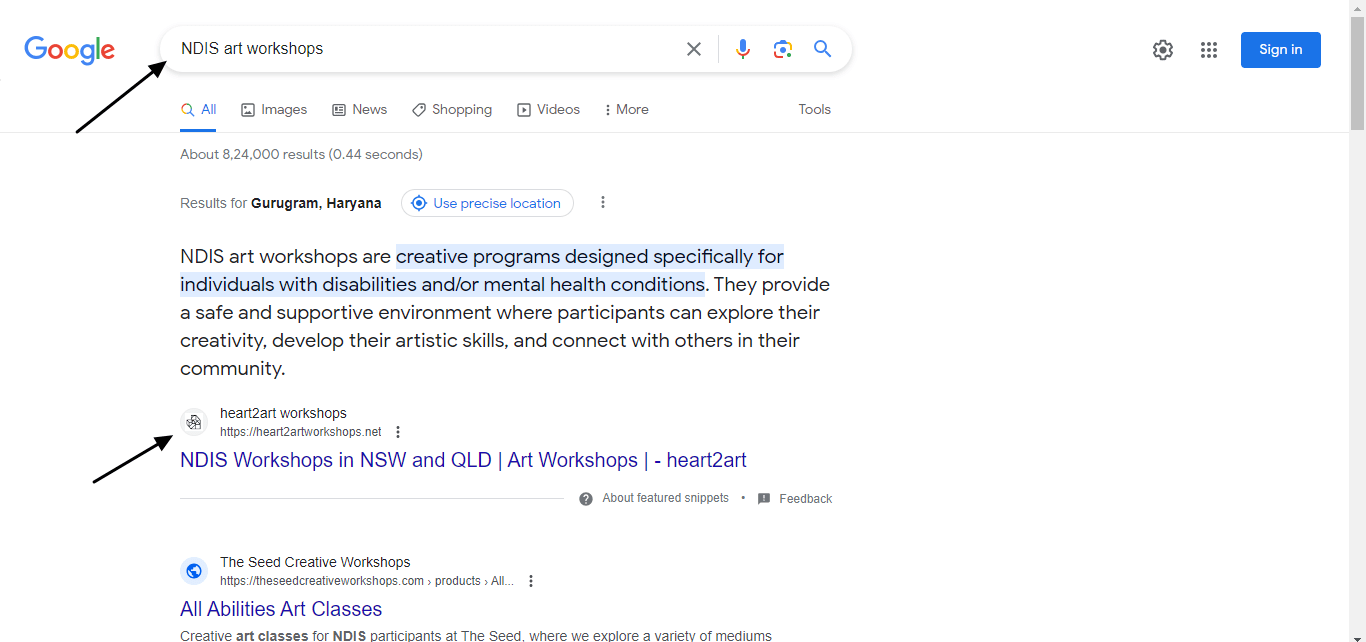Click Use precise location button

coord(487,203)
